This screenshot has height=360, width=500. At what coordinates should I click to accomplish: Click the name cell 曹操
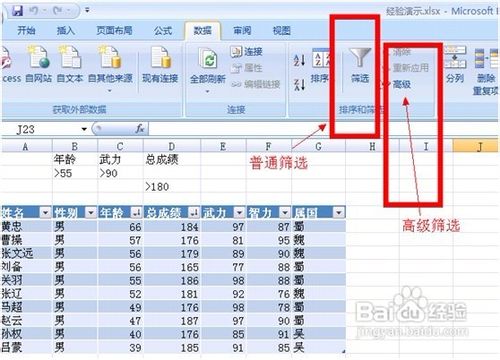point(27,240)
